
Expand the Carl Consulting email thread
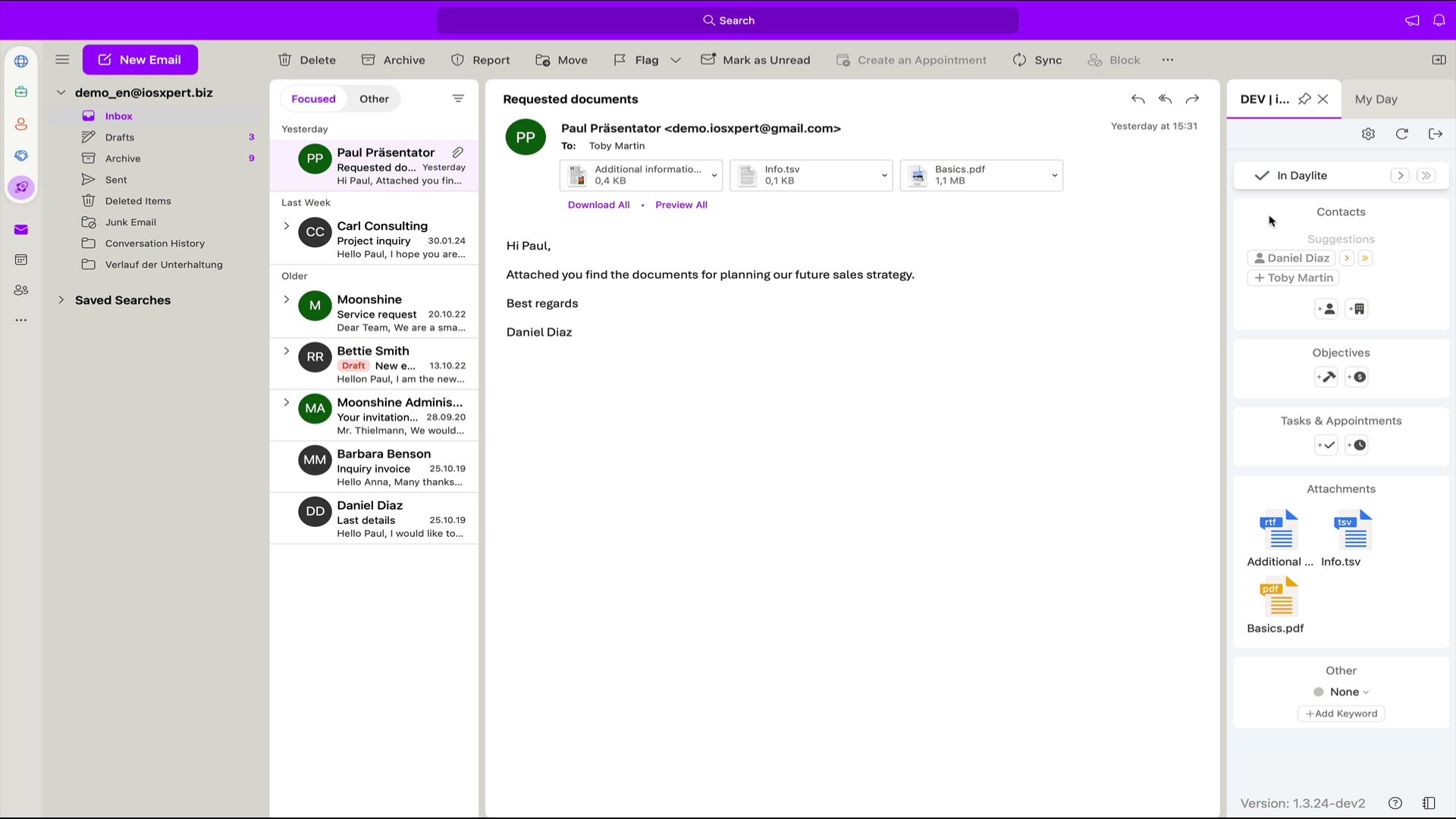click(x=287, y=225)
